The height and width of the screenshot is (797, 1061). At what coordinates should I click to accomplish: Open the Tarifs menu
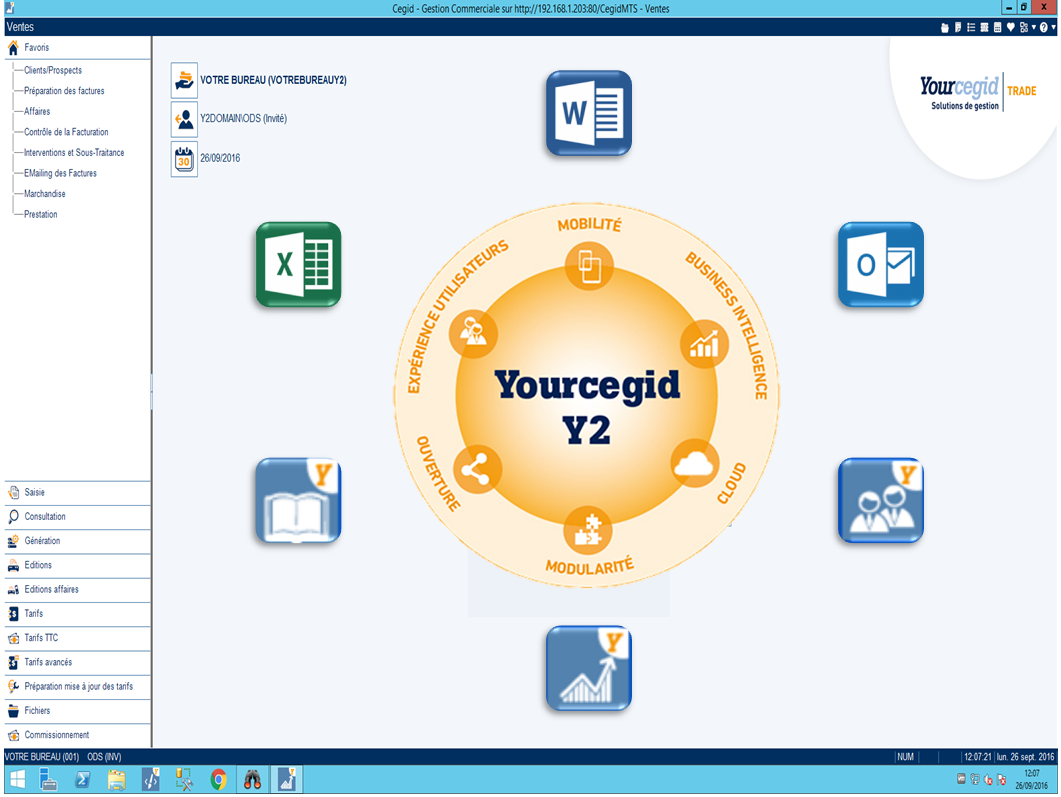tap(77, 614)
